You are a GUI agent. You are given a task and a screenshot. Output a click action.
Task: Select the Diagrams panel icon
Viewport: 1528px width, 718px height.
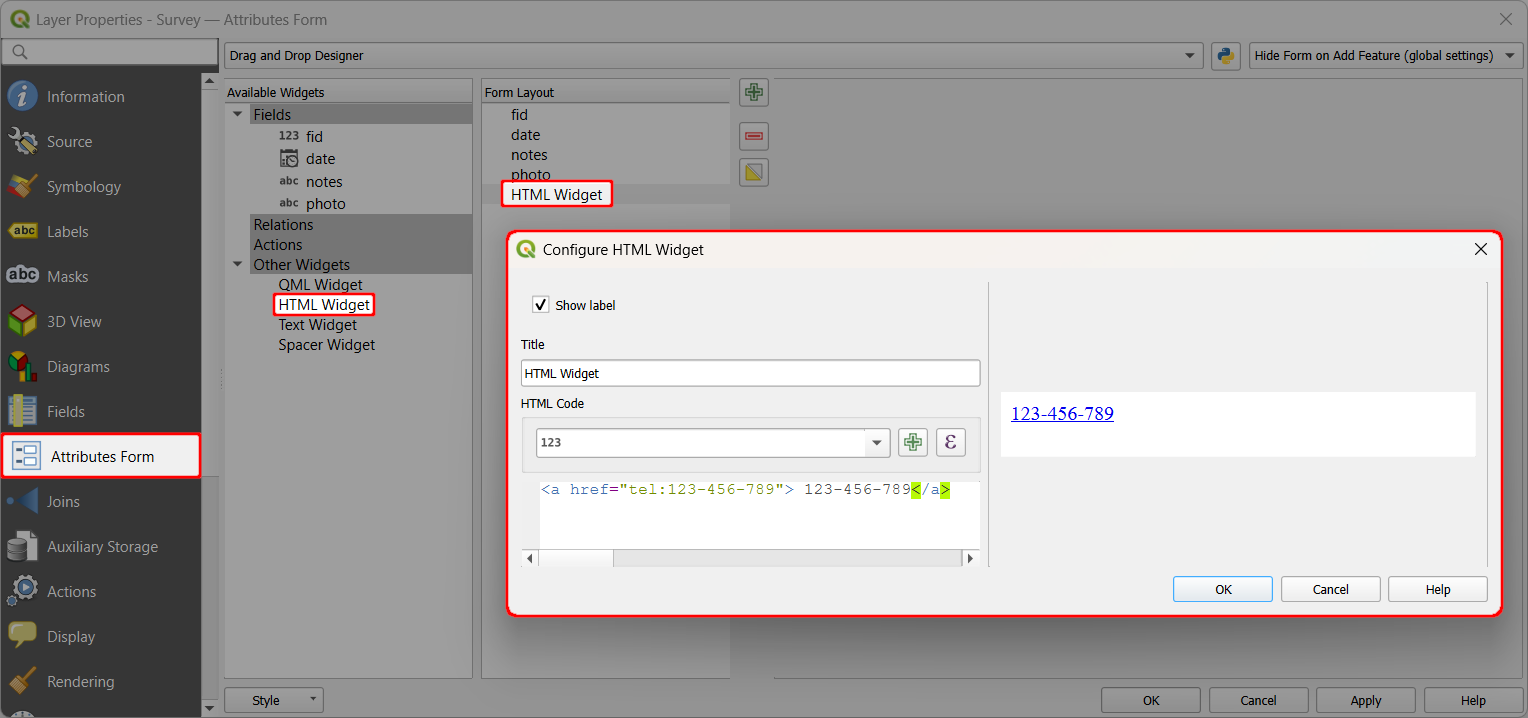point(22,366)
